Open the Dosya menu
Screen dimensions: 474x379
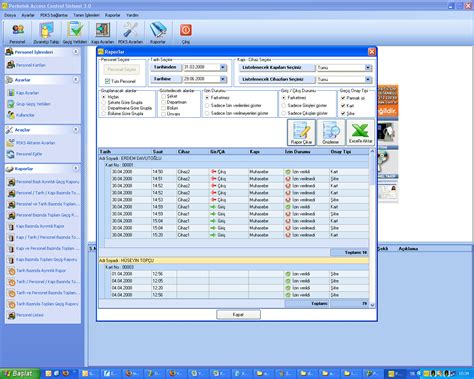click(10, 15)
